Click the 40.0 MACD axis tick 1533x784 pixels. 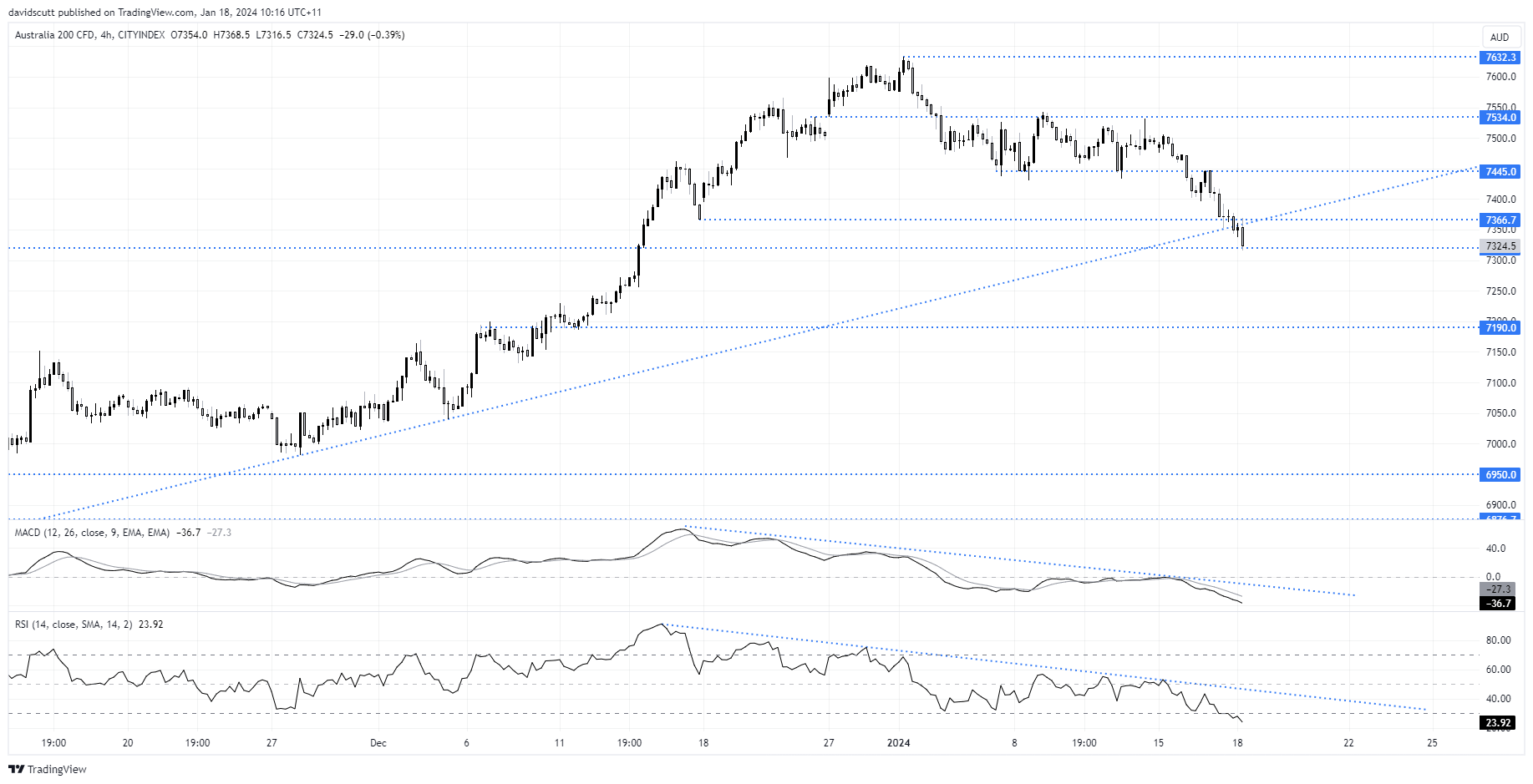[x=1496, y=549]
